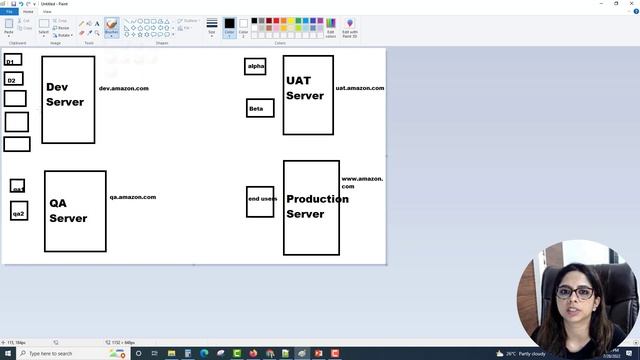The width and height of the screenshot is (640, 360).
Task: Click the Select rectangle tool icon
Action: (44, 24)
